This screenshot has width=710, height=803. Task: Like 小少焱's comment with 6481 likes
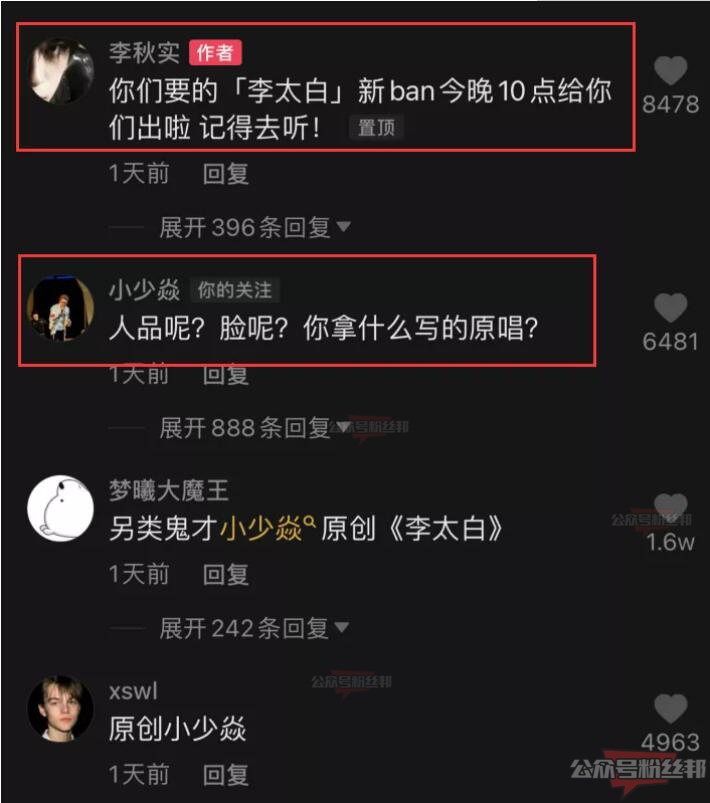coord(671,308)
